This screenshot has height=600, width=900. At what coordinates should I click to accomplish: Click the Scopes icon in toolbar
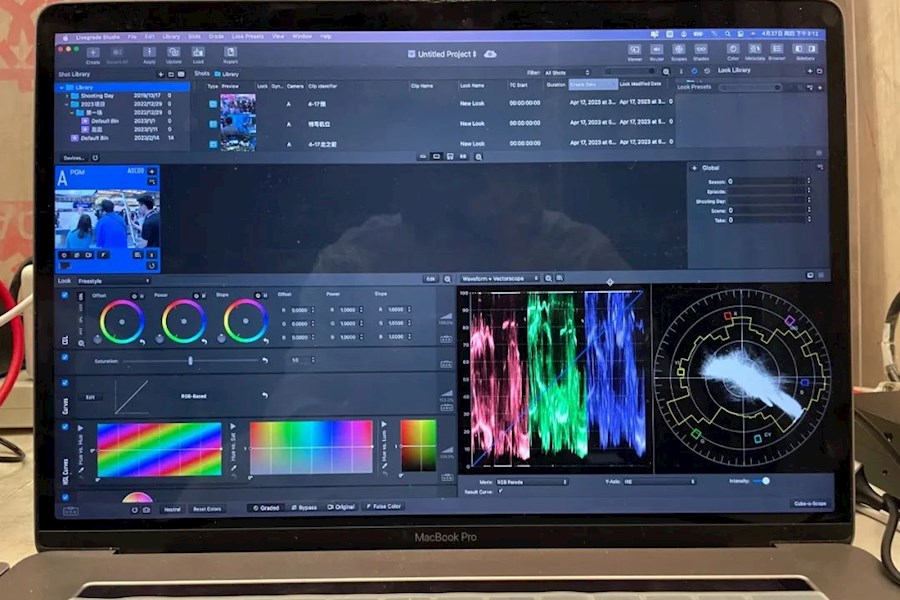tap(679, 49)
